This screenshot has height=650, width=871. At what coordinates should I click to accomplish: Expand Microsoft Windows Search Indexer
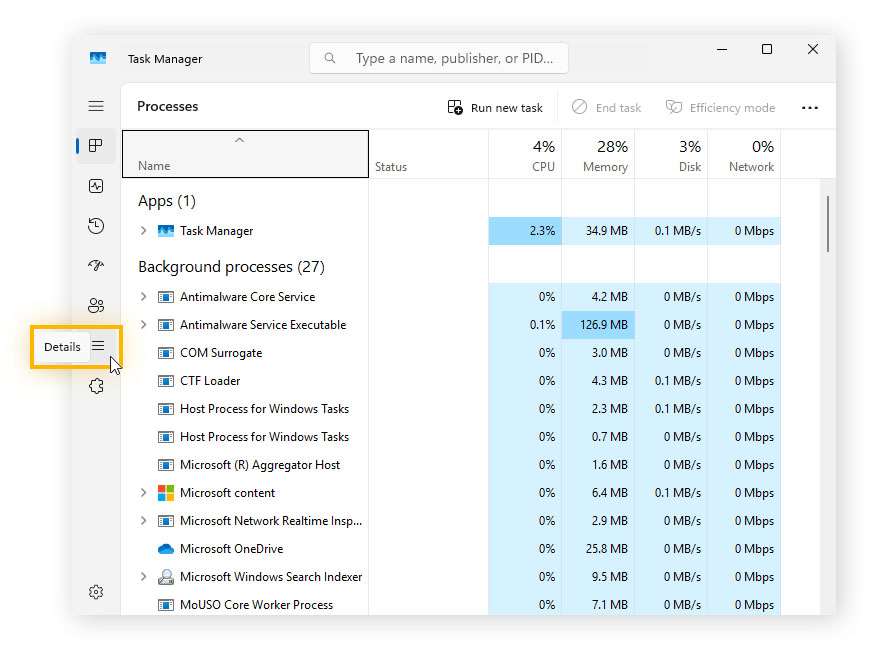coord(143,577)
